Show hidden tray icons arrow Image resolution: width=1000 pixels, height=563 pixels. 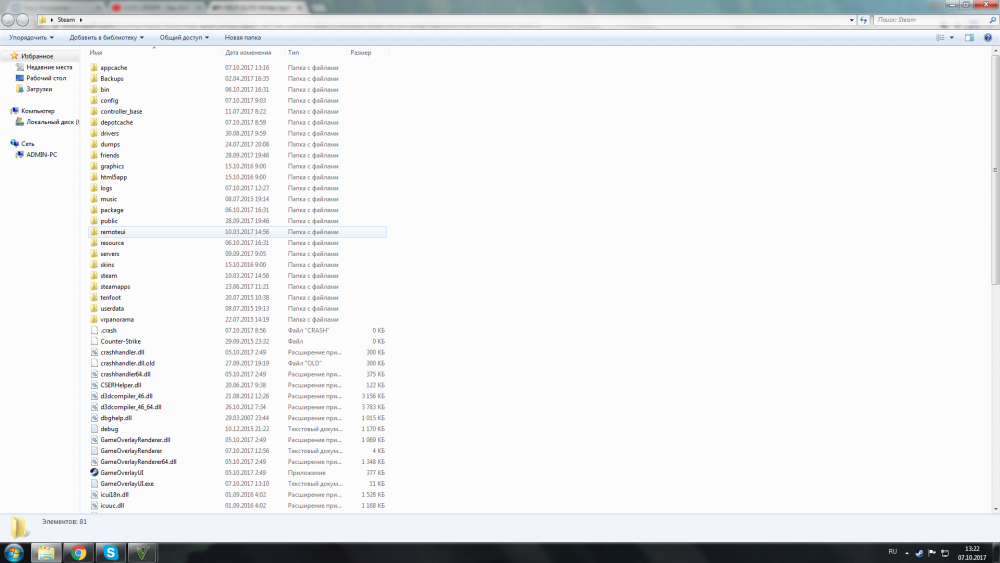[907, 553]
